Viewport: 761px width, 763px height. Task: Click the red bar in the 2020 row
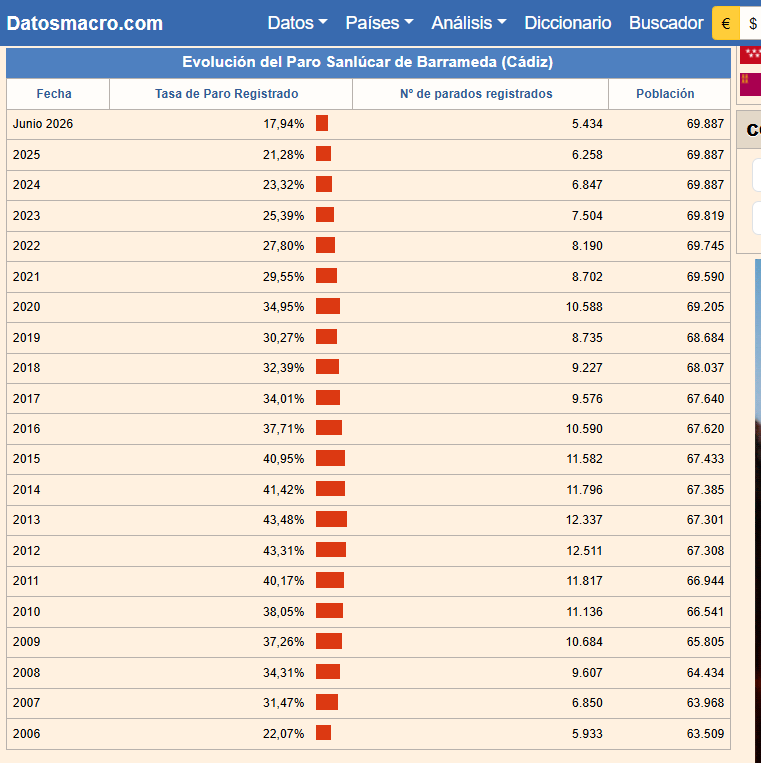328,306
